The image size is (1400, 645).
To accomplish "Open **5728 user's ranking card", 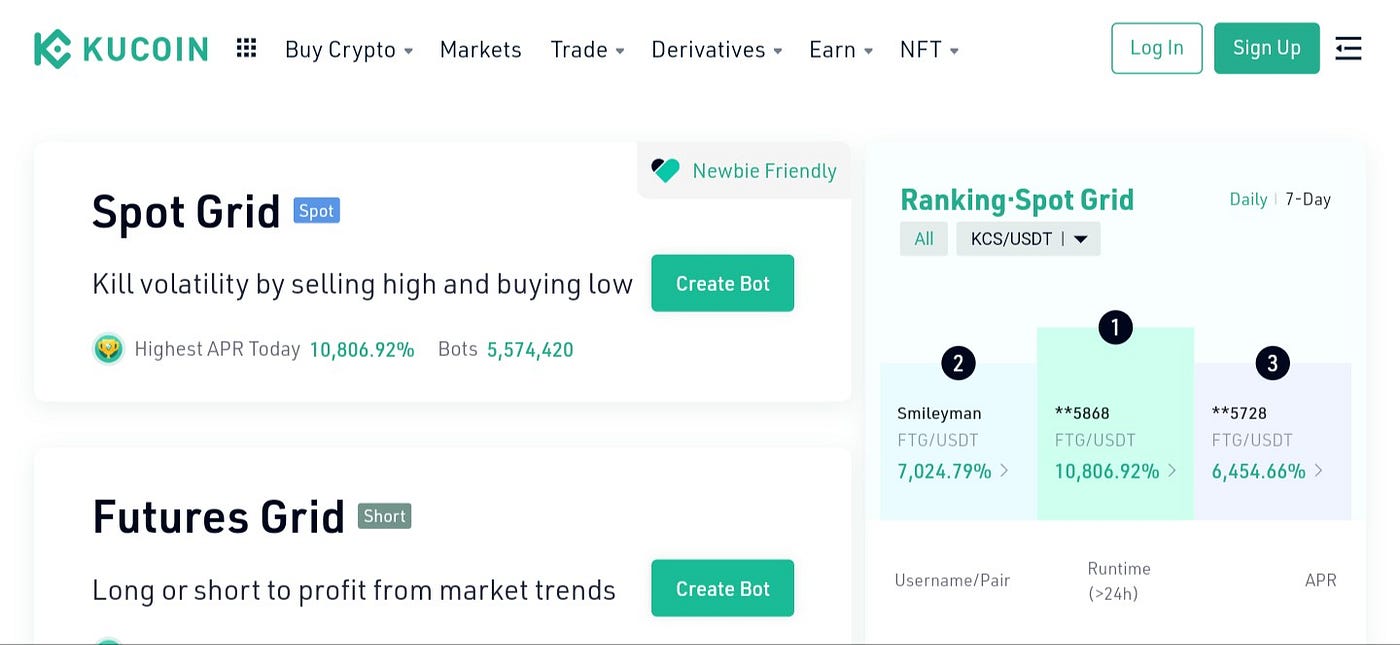I will pos(1272,441).
